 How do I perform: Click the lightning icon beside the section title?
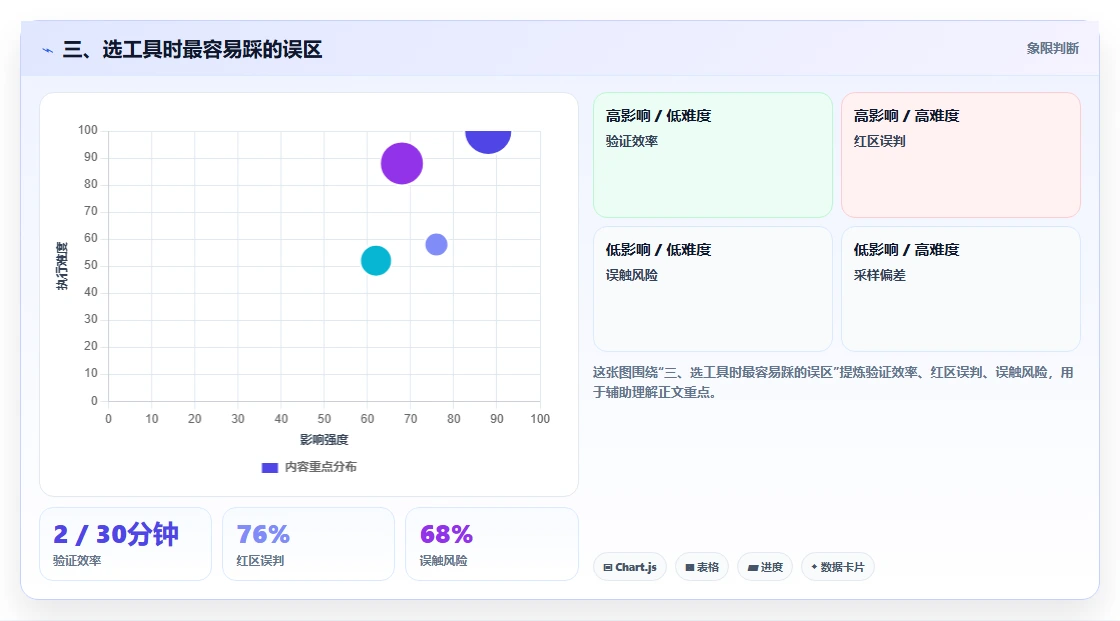coord(48,50)
